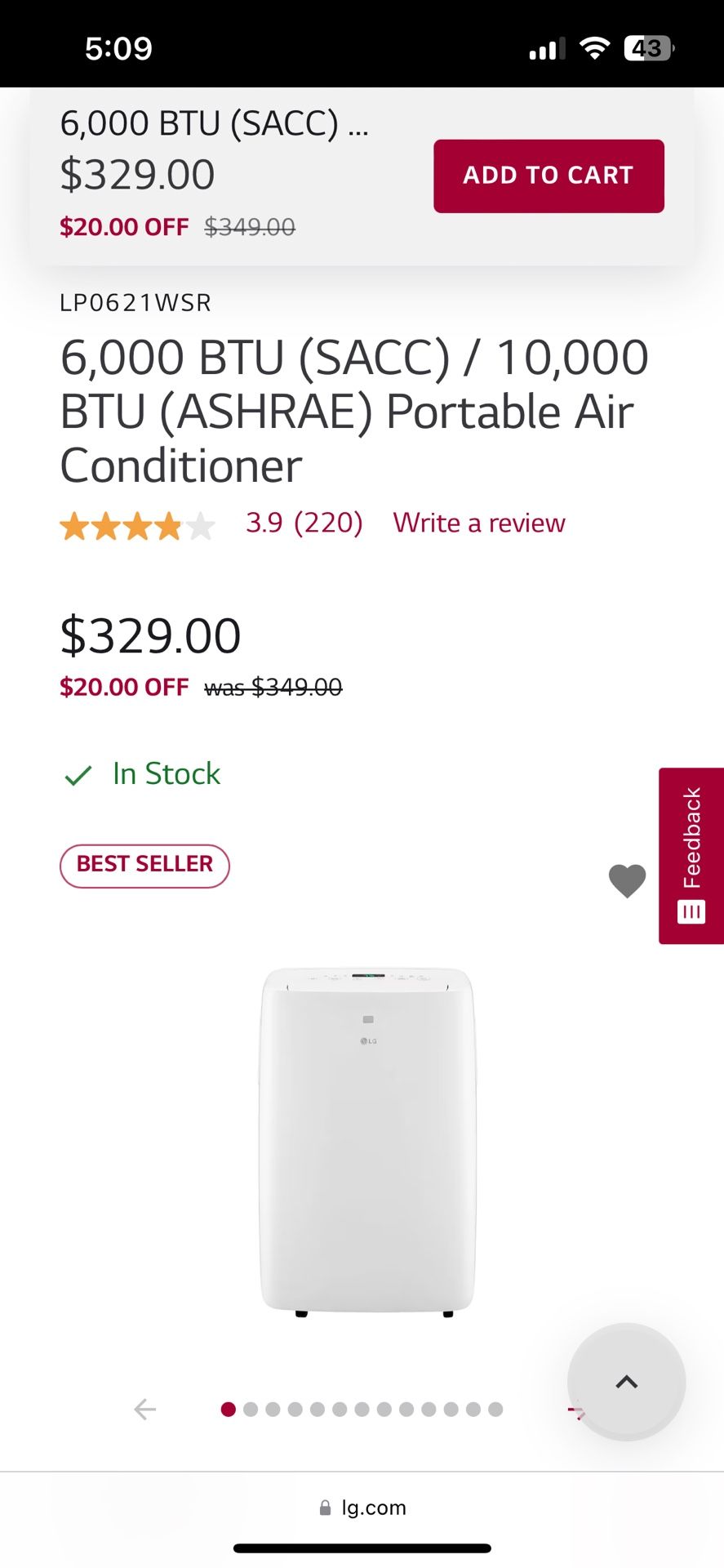Screen dimensions: 724x1568
Task: Tap the Wi-Fi status icon
Action: point(595,48)
